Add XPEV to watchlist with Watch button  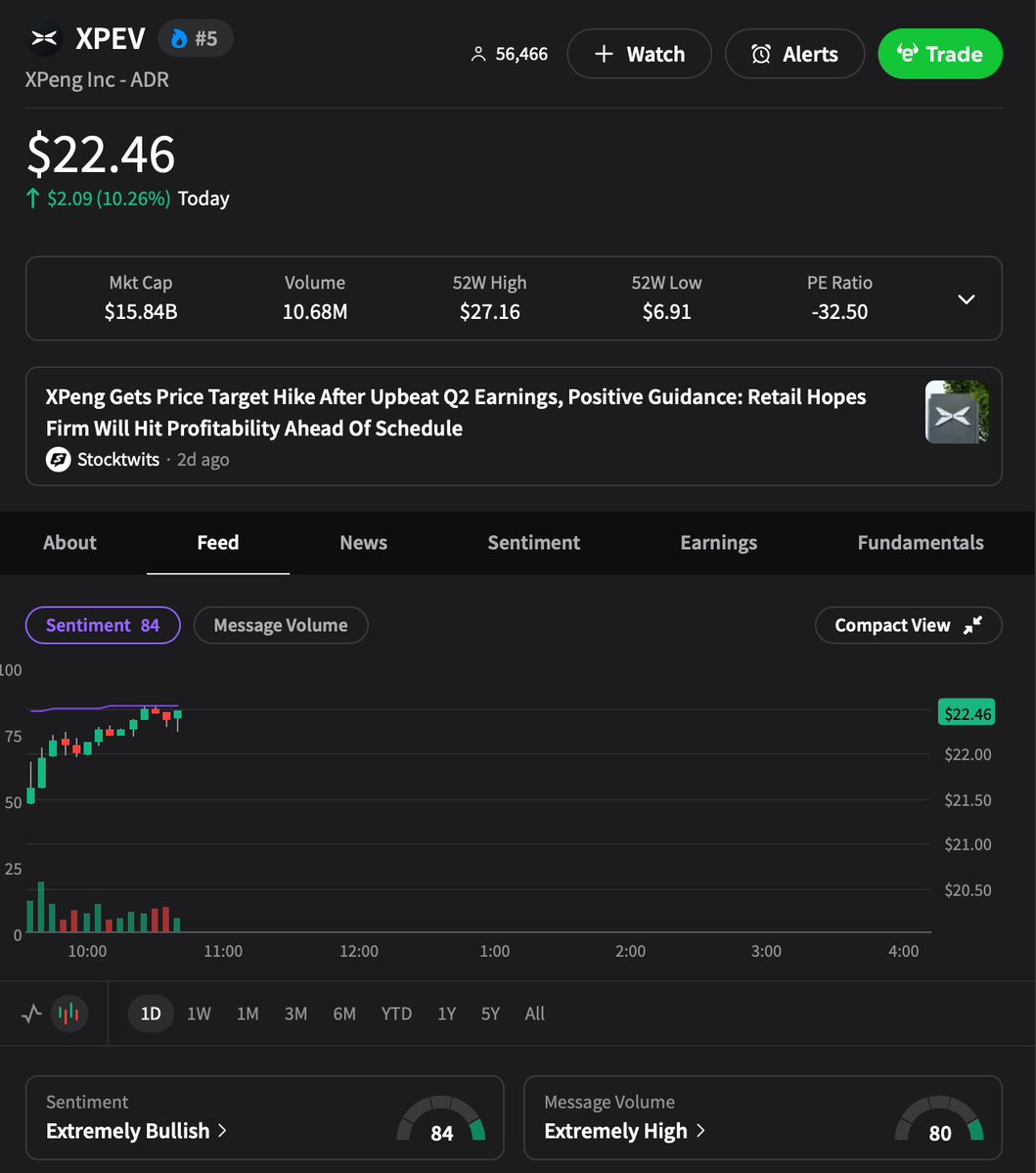pos(640,54)
